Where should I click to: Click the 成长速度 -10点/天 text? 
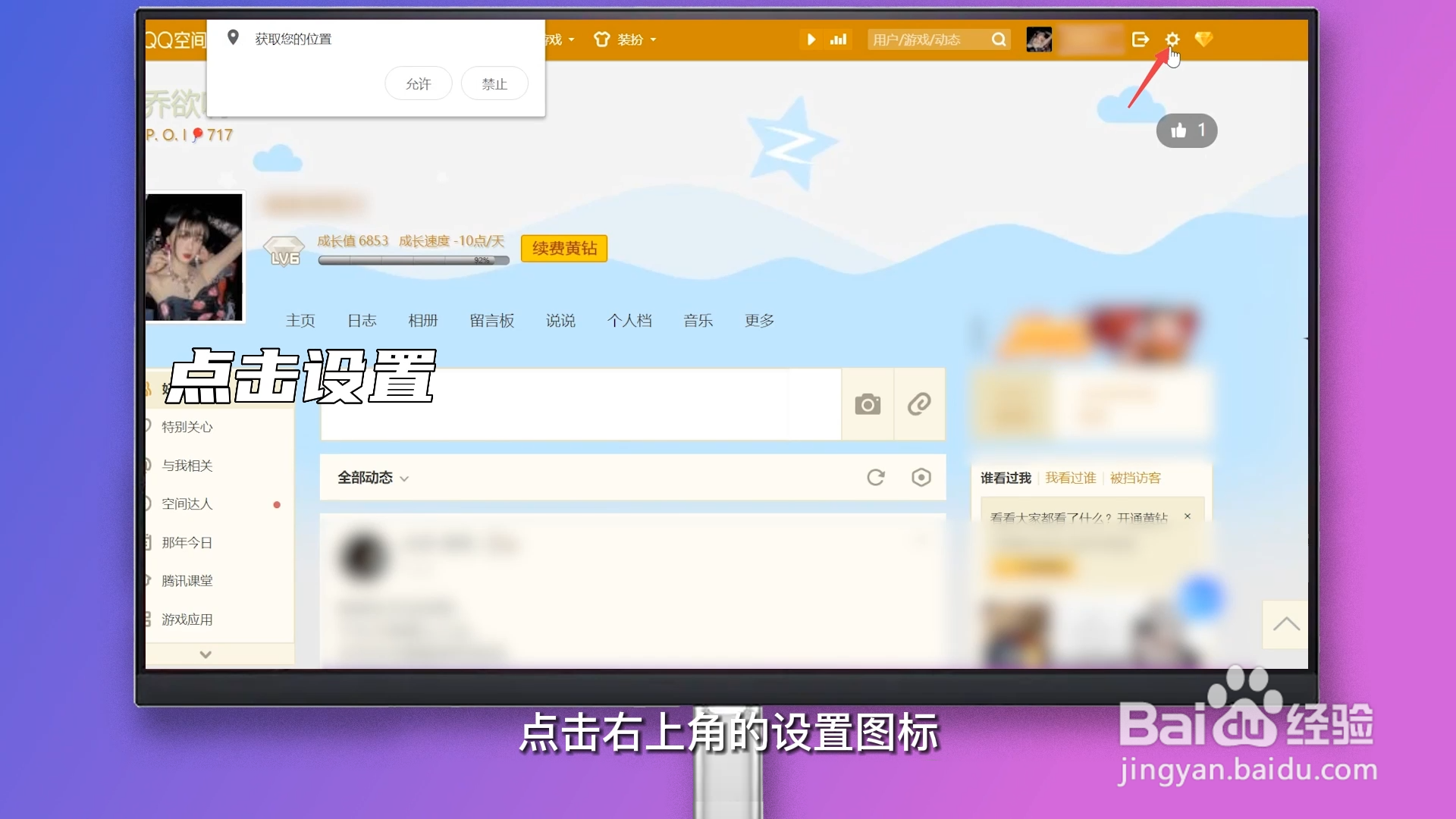click(x=452, y=241)
